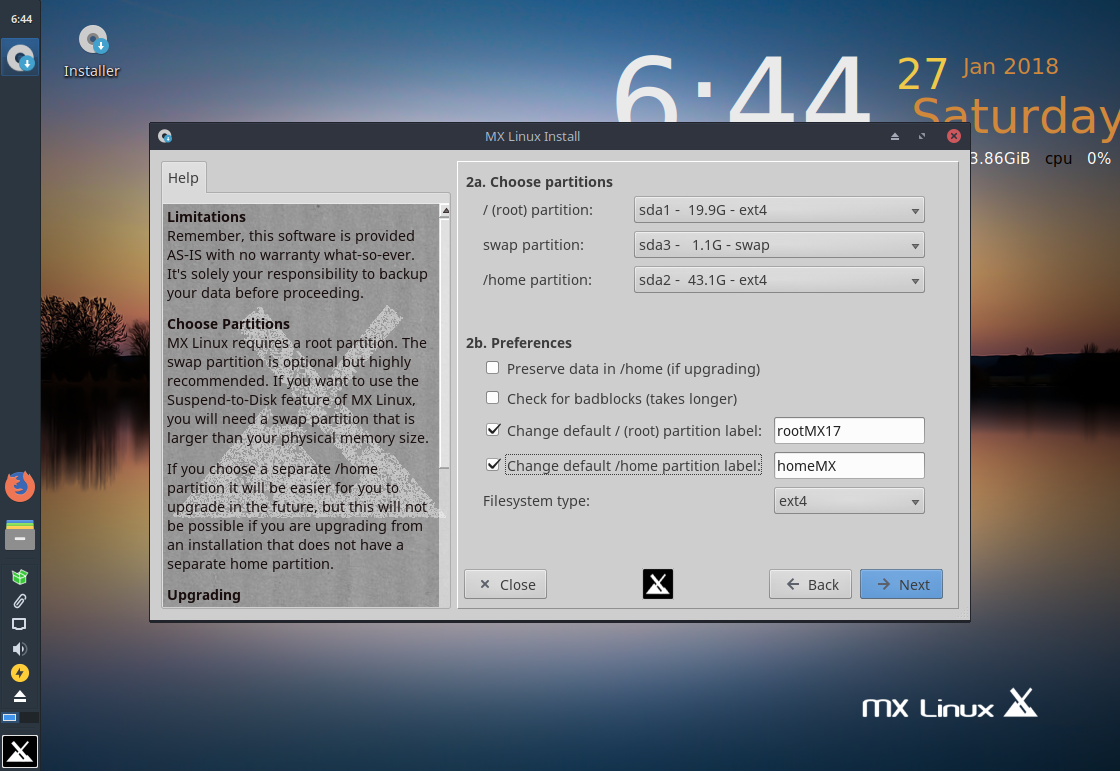The width and height of the screenshot is (1120, 771).
Task: Launch Firefox from the side panel
Action: coord(20,487)
